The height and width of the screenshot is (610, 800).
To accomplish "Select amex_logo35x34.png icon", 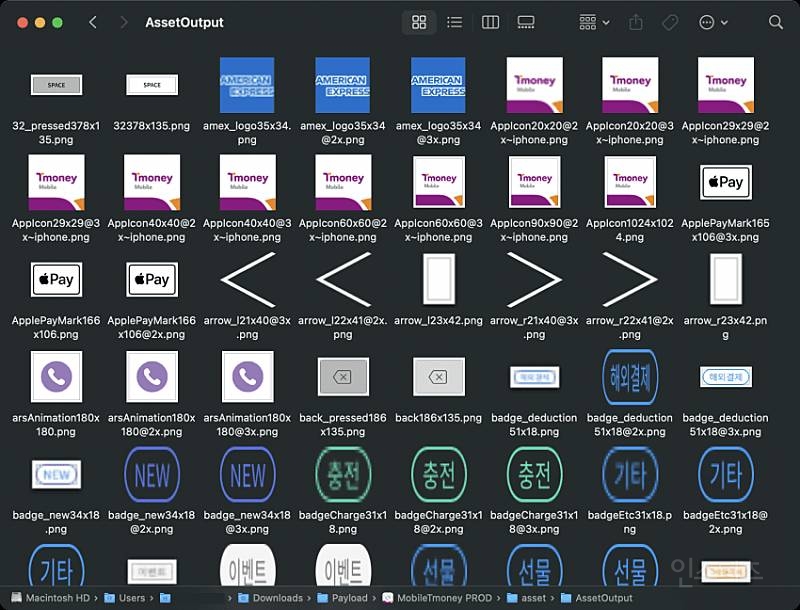I will [247, 85].
